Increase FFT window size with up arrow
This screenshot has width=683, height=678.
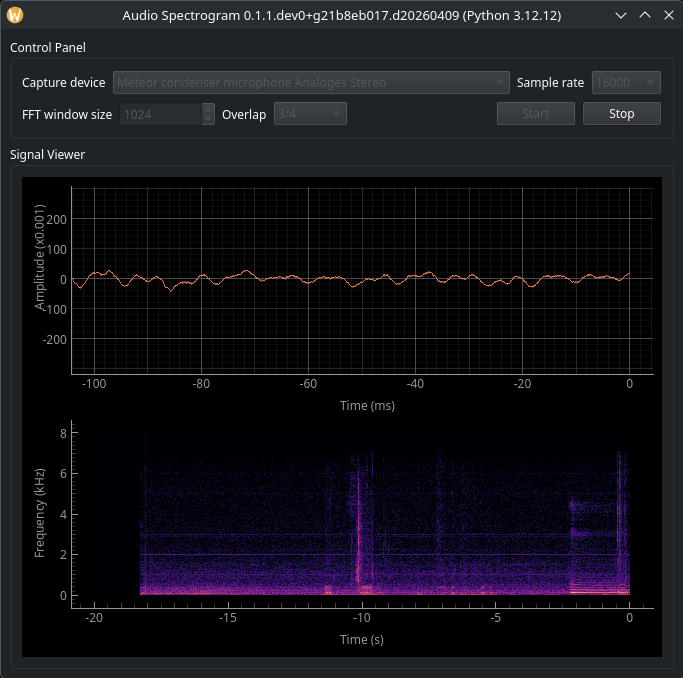coord(208,109)
